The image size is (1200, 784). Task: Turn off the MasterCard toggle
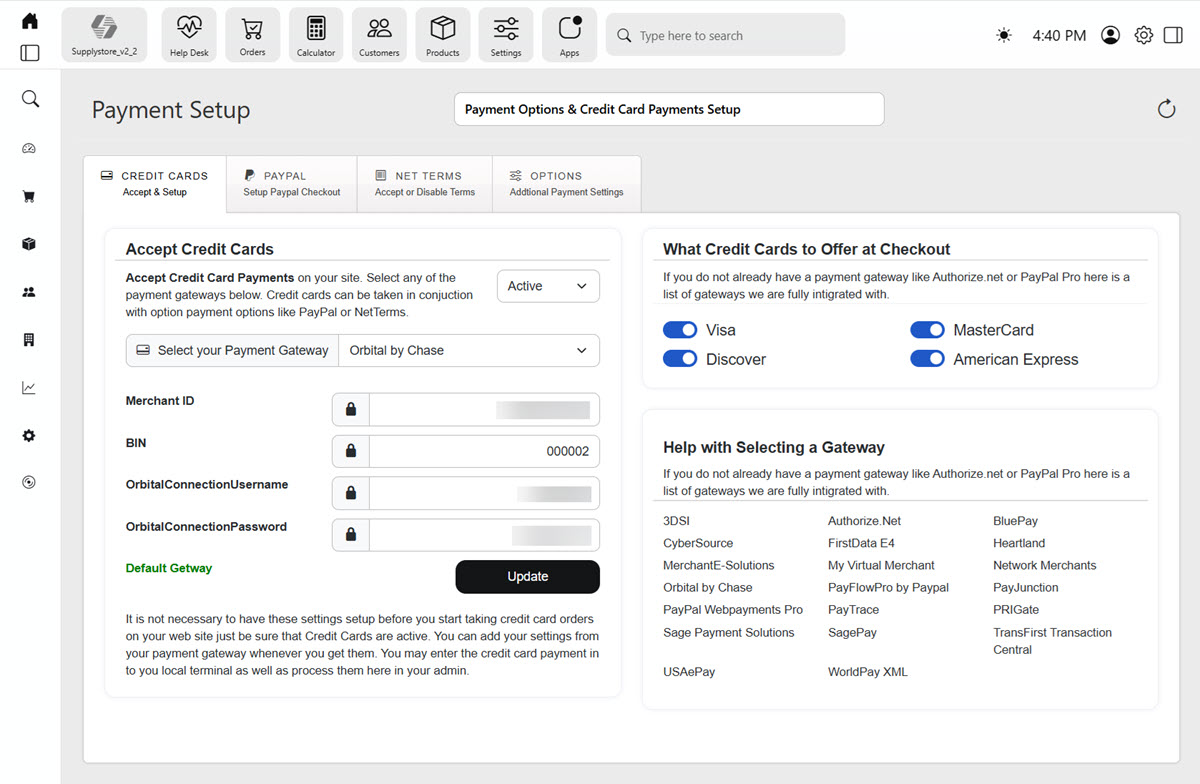[927, 330]
